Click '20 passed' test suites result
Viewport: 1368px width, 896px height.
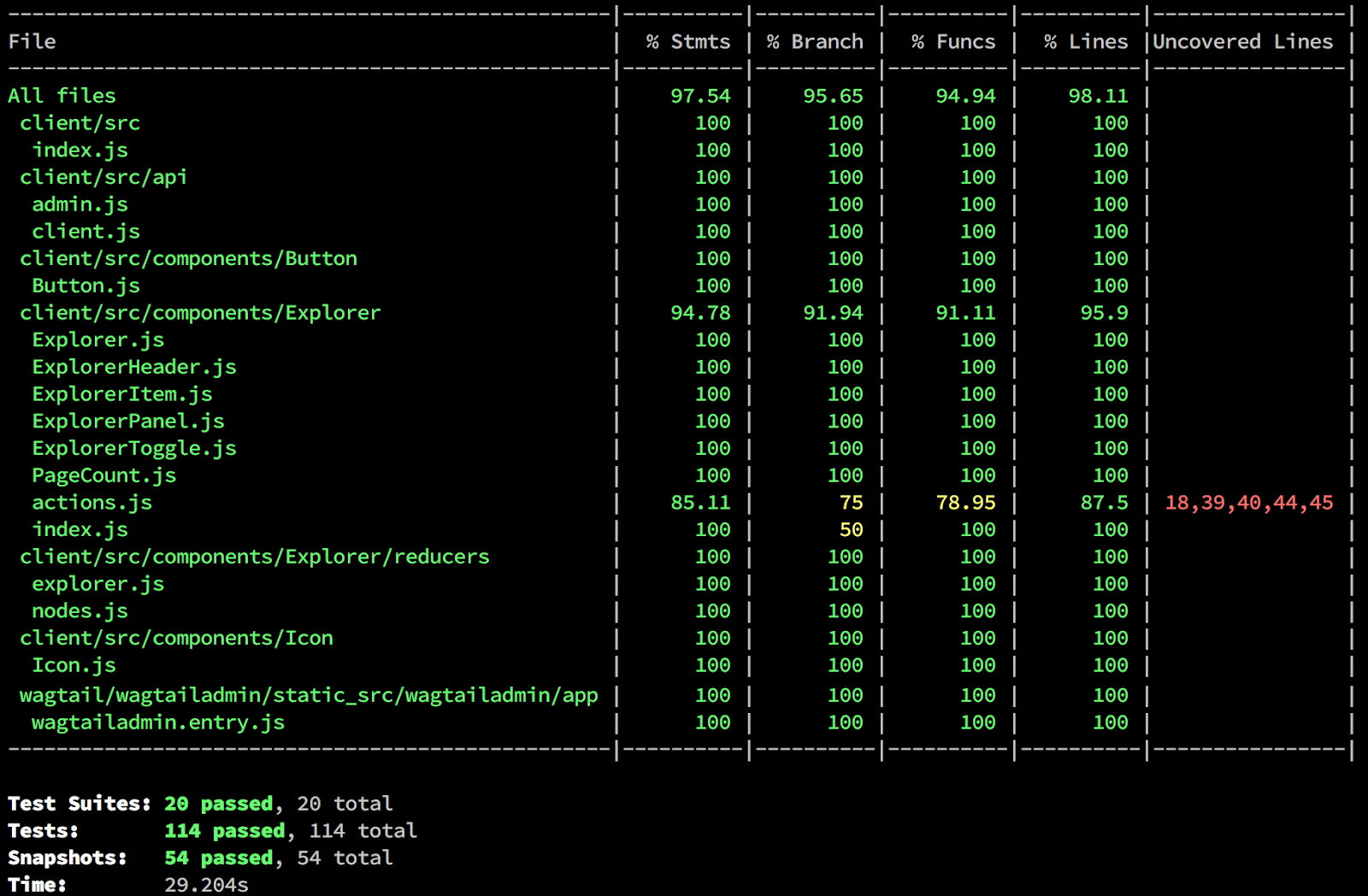(x=219, y=804)
